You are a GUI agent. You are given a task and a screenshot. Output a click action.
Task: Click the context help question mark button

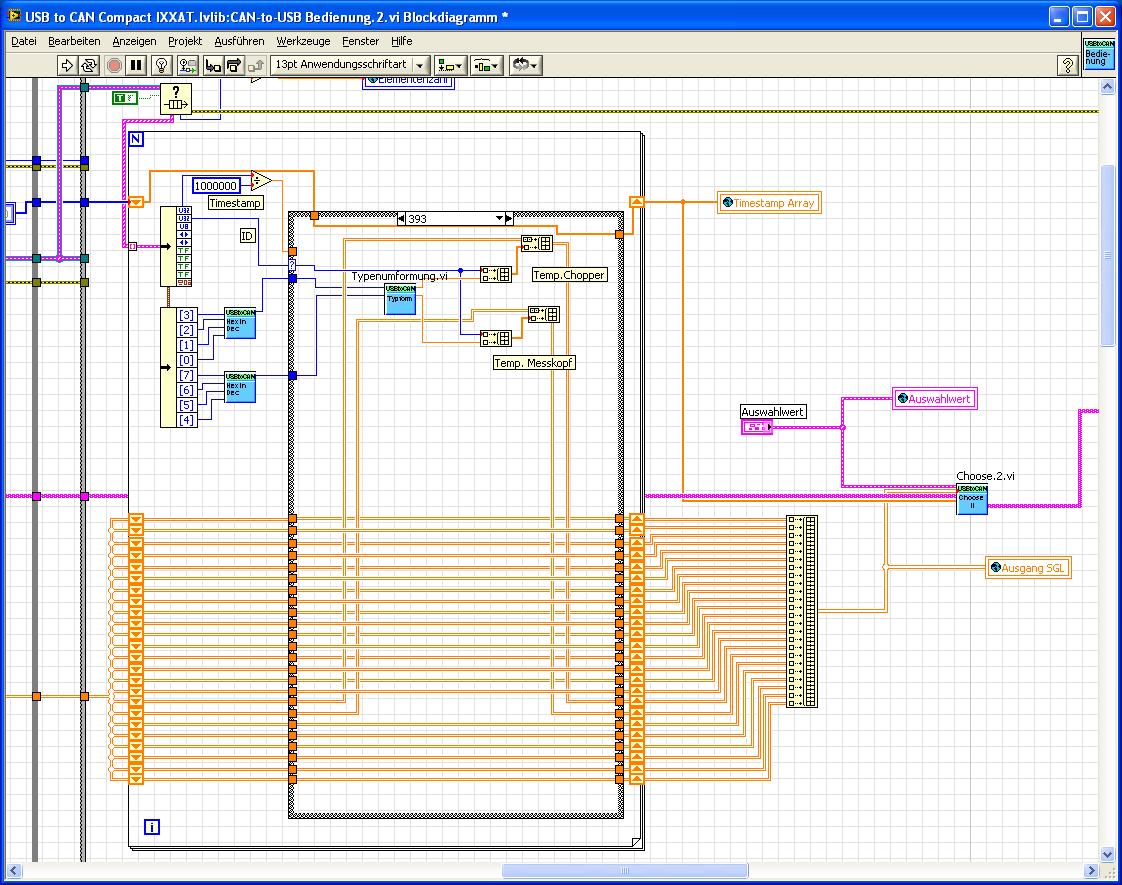coord(1067,65)
